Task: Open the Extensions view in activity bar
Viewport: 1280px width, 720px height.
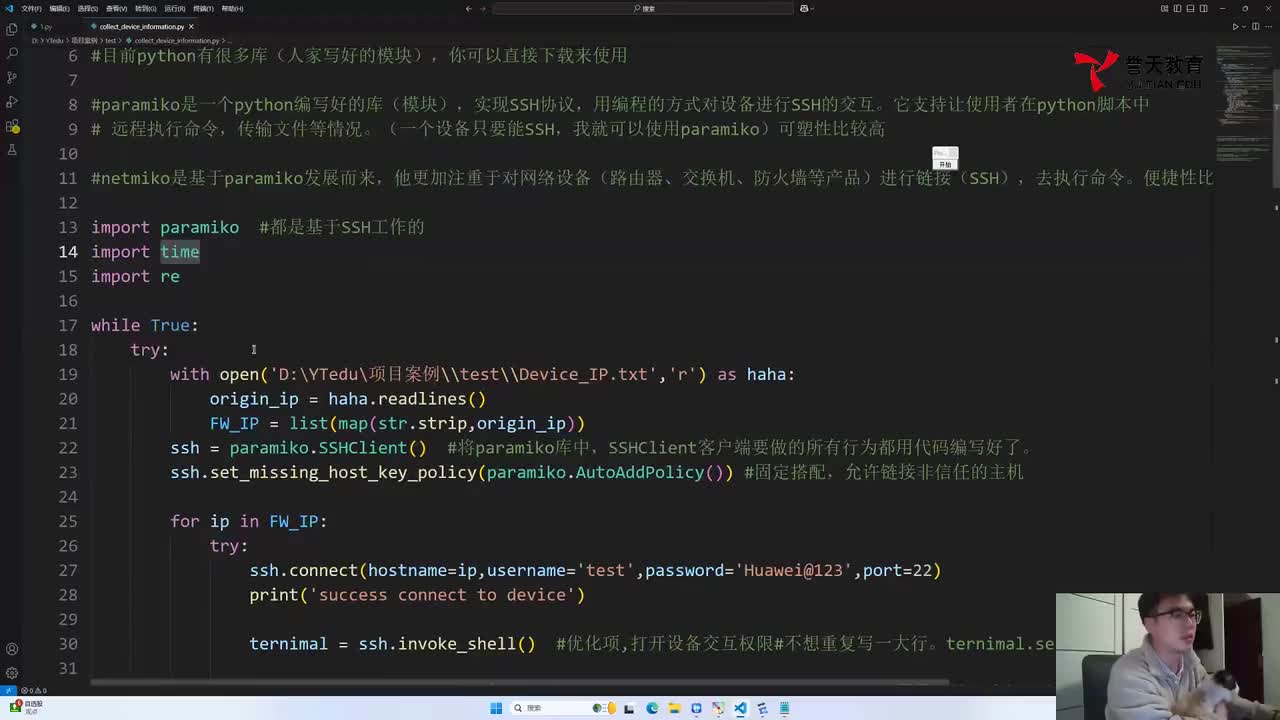Action: point(12,126)
